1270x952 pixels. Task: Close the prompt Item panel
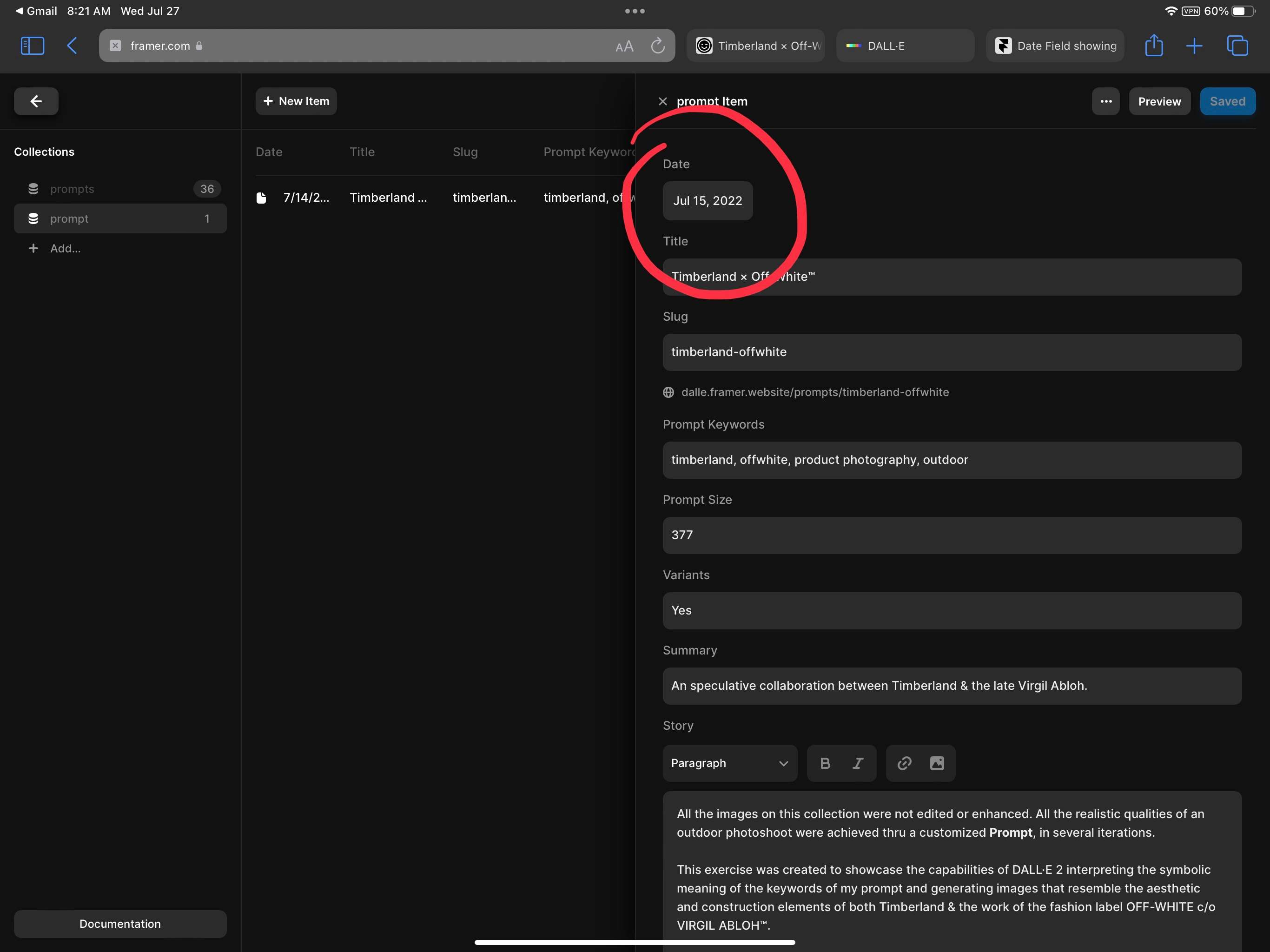[662, 102]
